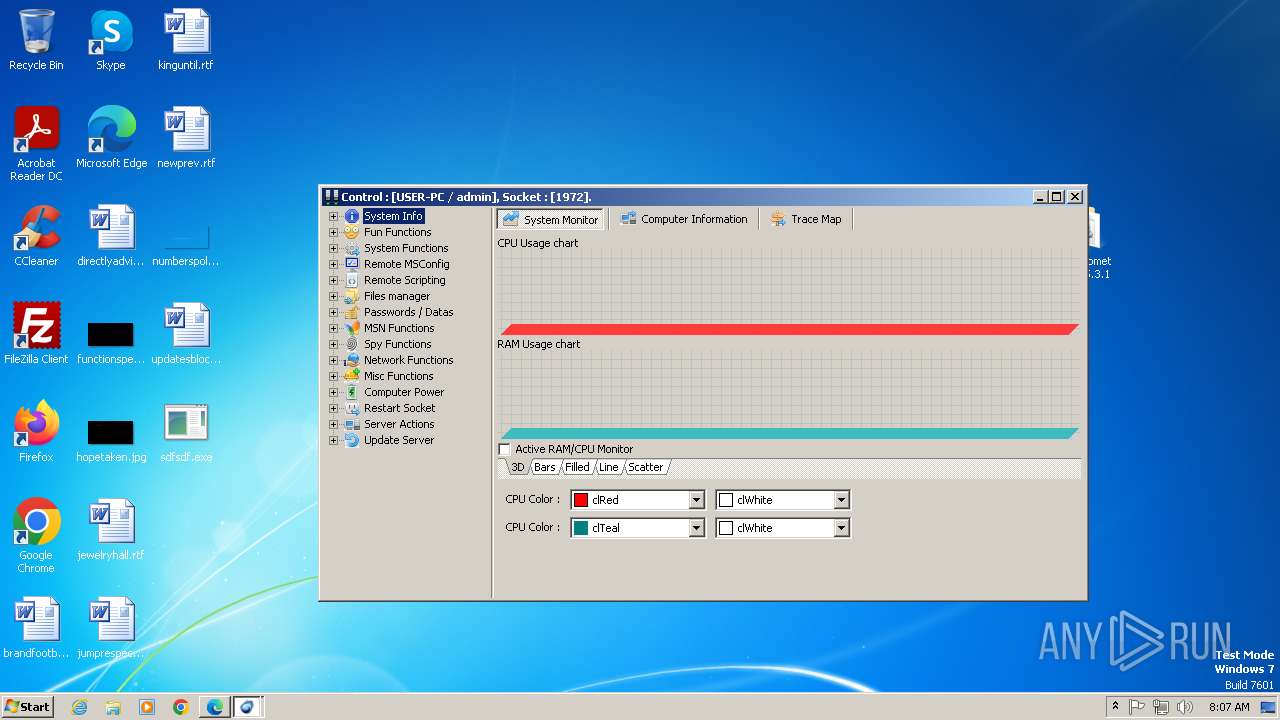
Task: Click the volume speaker tray icon
Action: click(1185, 707)
